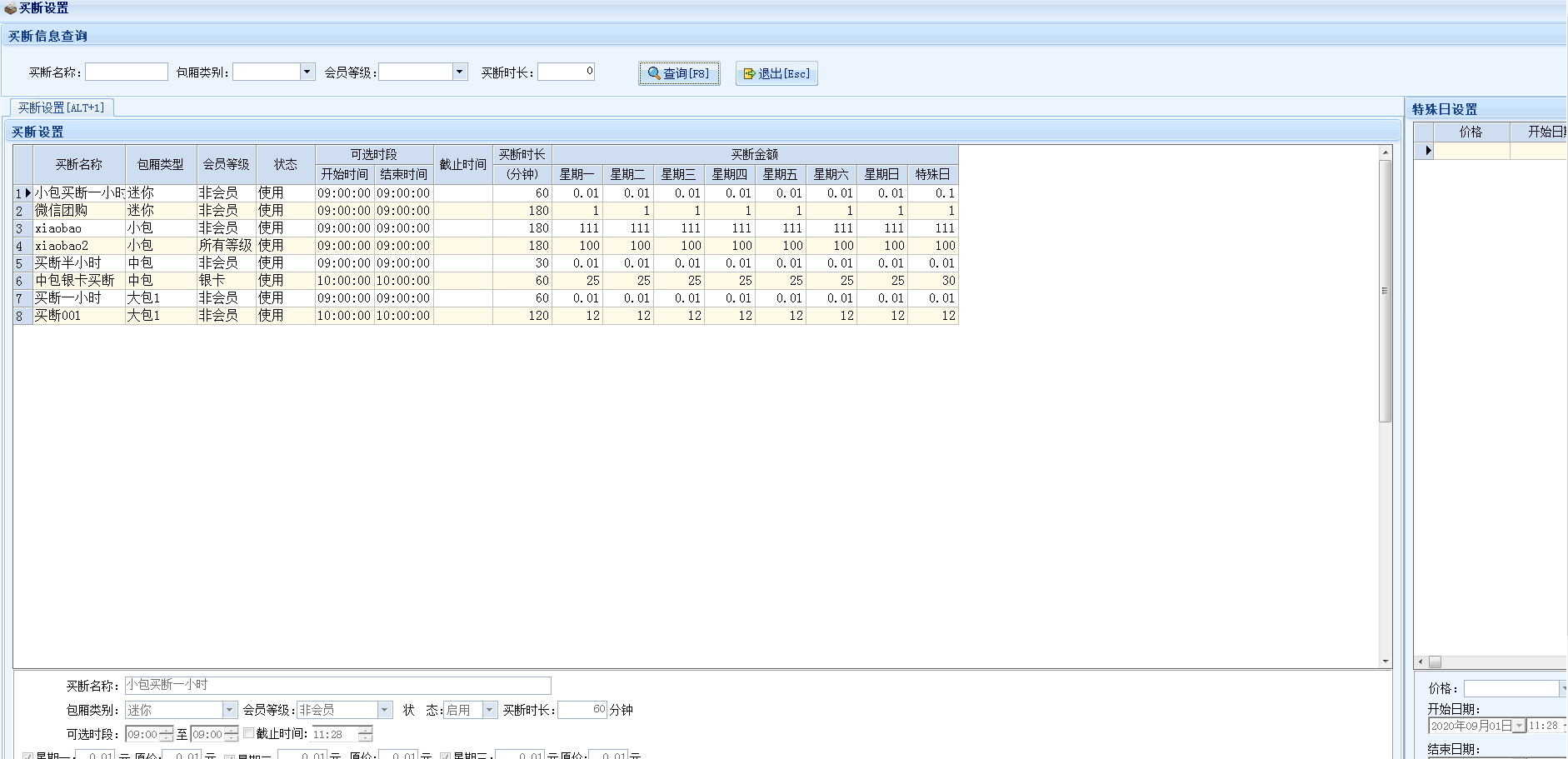Expand the 会员等级 dropdown showing 非会员

click(385, 710)
